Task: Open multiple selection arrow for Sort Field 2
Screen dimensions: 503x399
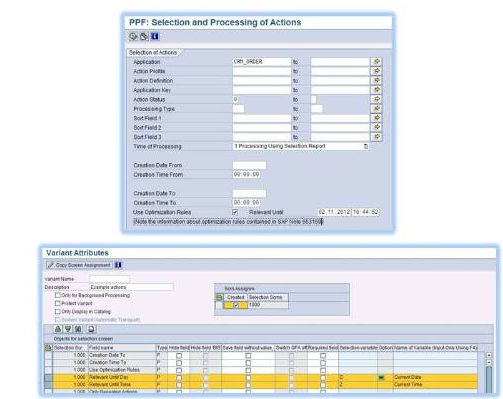Action: (x=377, y=127)
